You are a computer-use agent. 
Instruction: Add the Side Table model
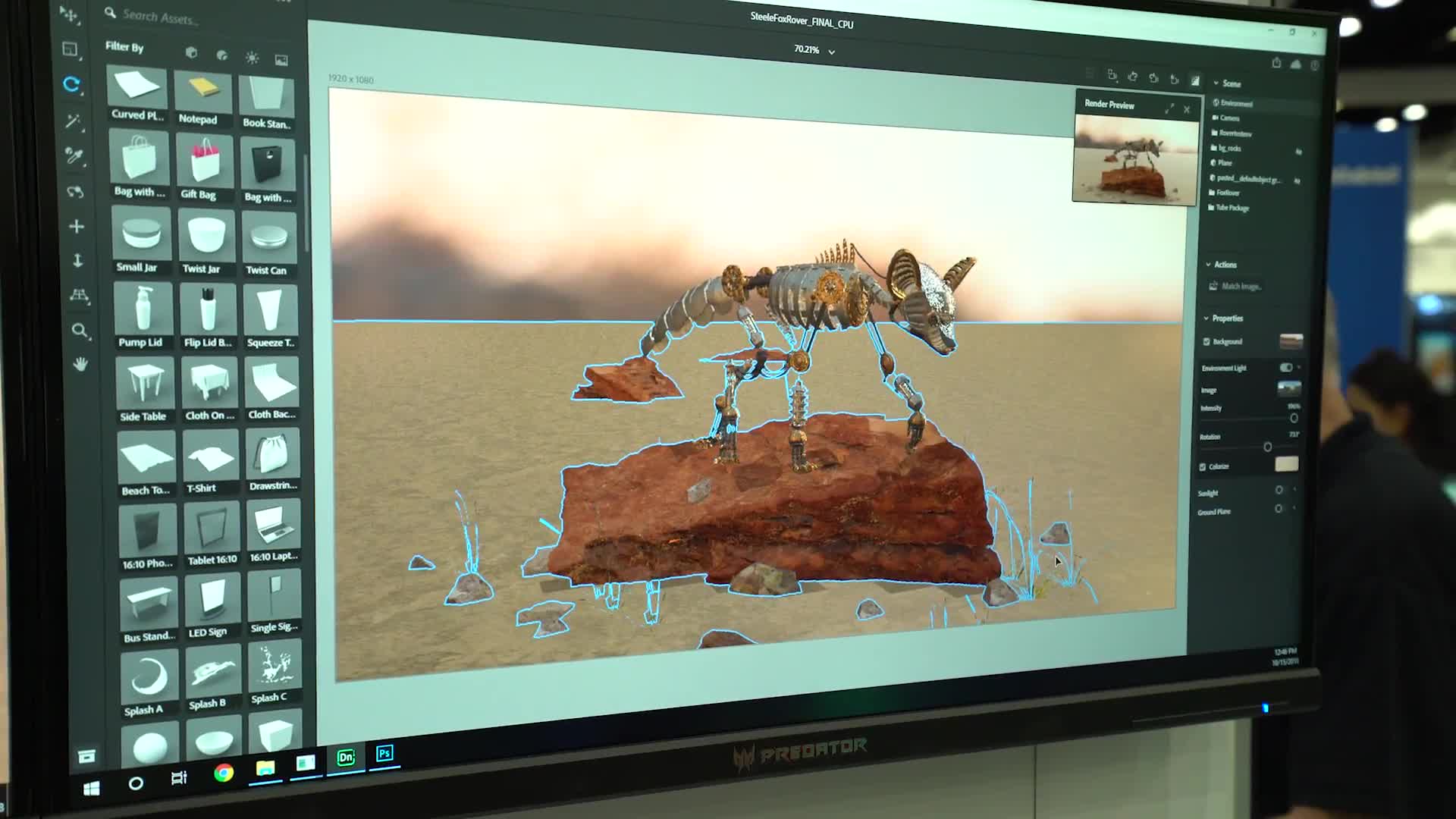click(x=145, y=390)
